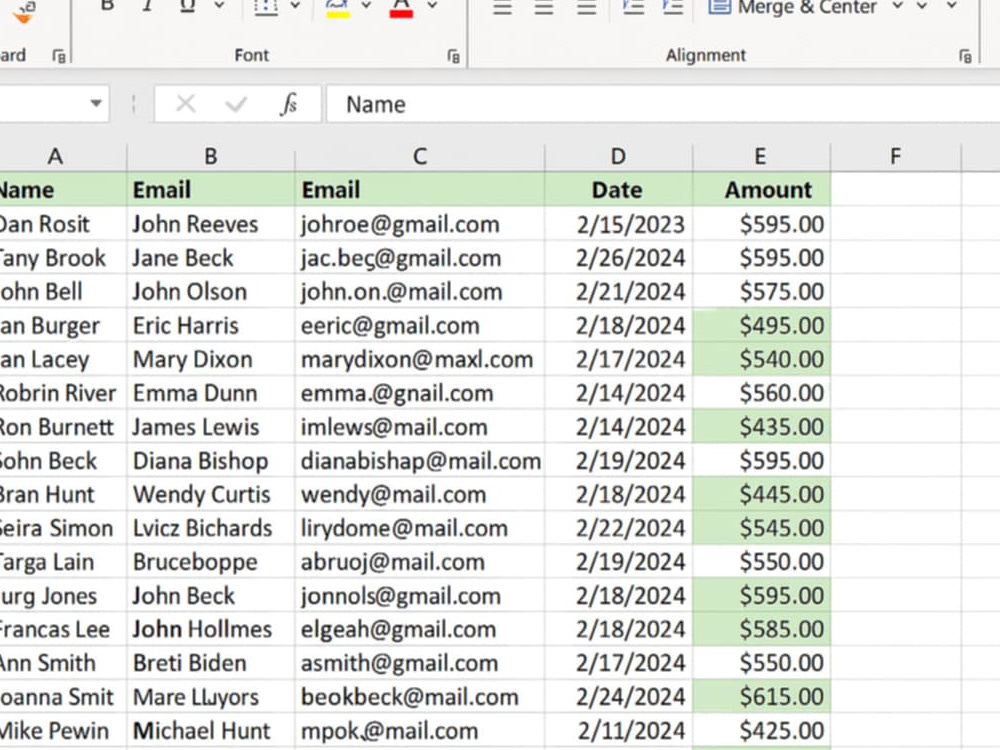This screenshot has height=750, width=1000.
Task: Select the Date header cell
Action: 619,189
